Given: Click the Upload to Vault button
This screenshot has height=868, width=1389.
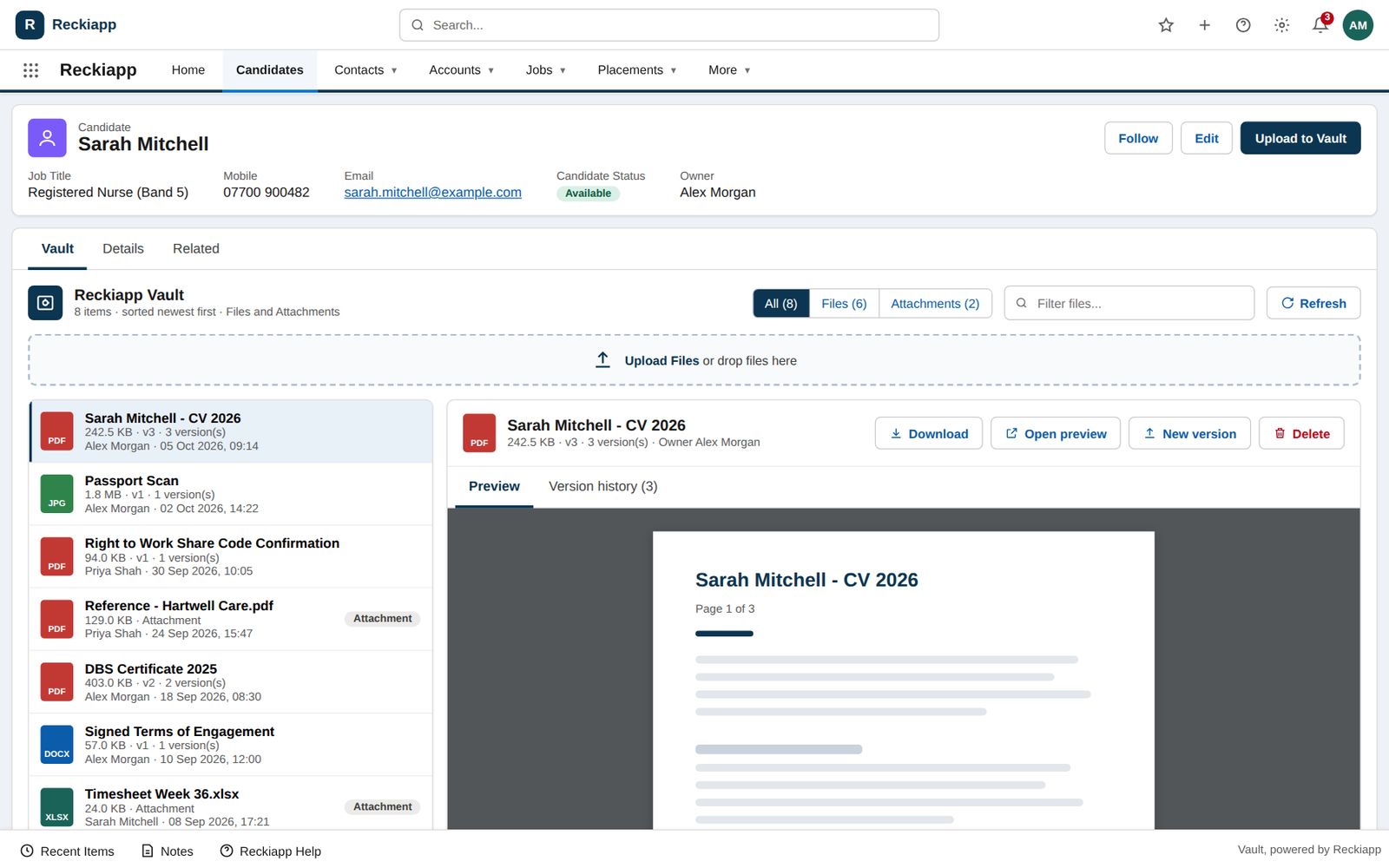Looking at the screenshot, I should pos(1300,138).
